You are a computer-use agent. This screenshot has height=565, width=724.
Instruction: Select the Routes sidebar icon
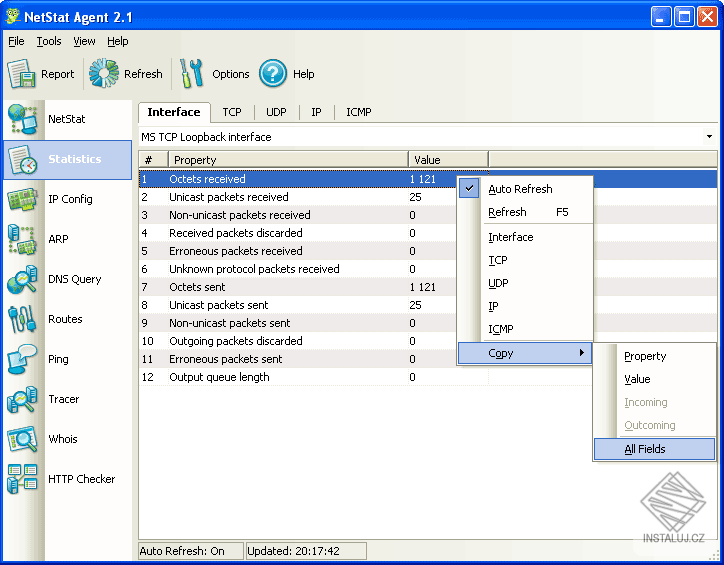(x=23, y=319)
